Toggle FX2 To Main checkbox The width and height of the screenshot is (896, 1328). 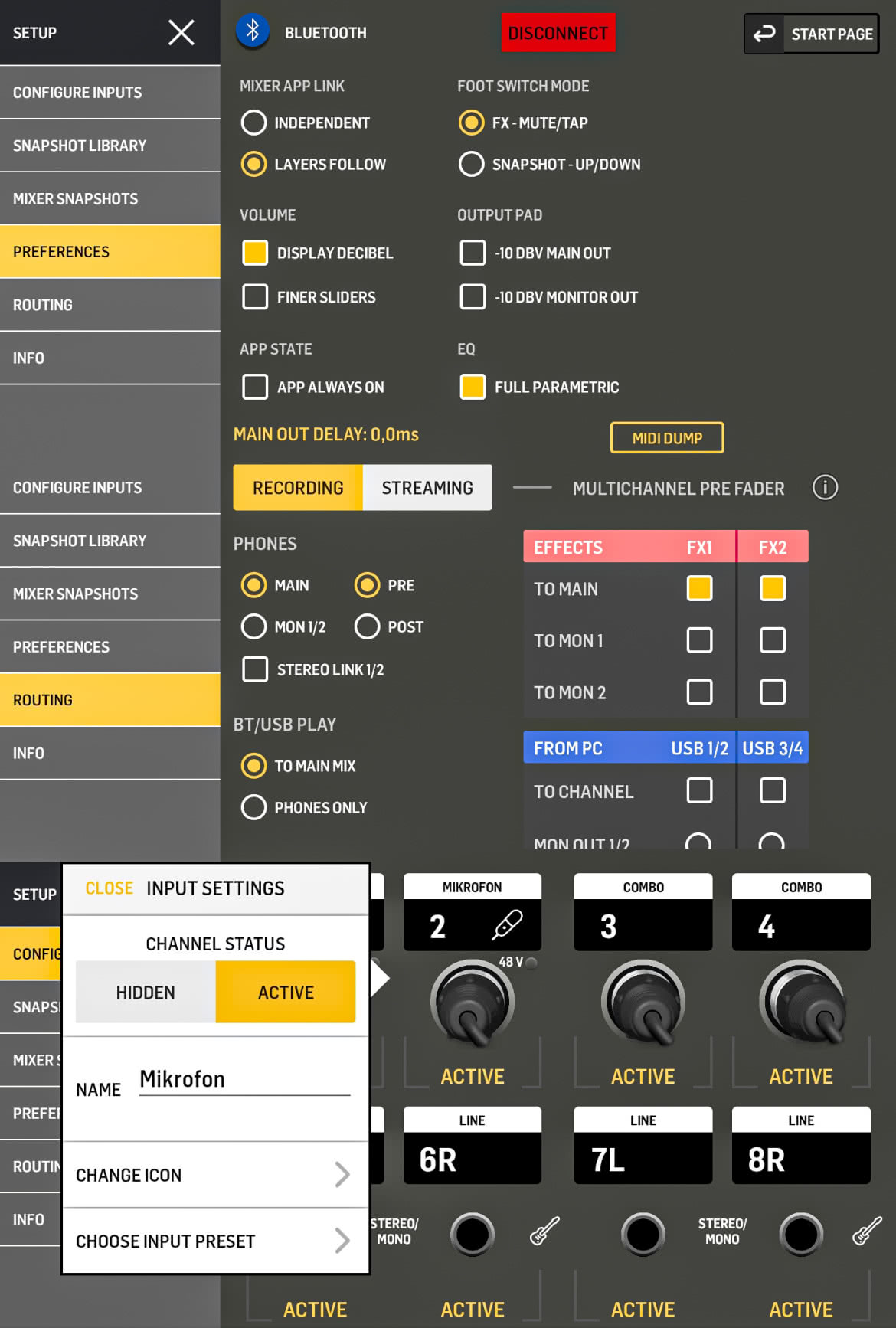[x=773, y=588]
